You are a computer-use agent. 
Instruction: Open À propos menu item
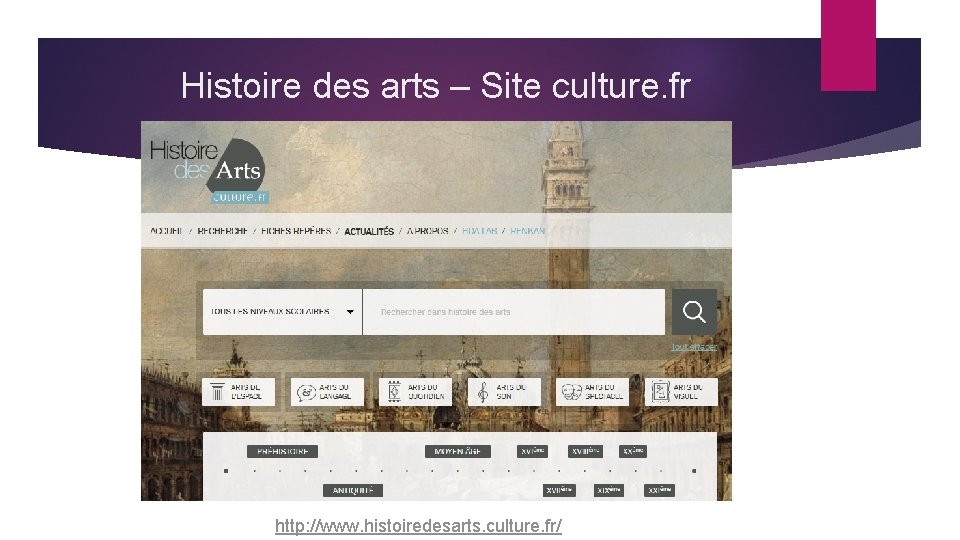427,231
